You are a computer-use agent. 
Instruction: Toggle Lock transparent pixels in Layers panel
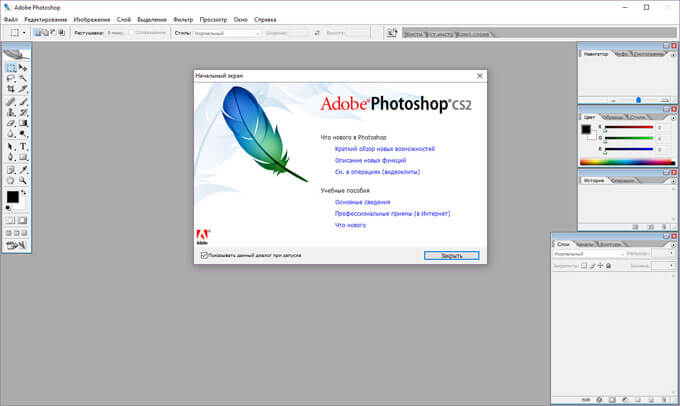pyautogui.click(x=584, y=266)
